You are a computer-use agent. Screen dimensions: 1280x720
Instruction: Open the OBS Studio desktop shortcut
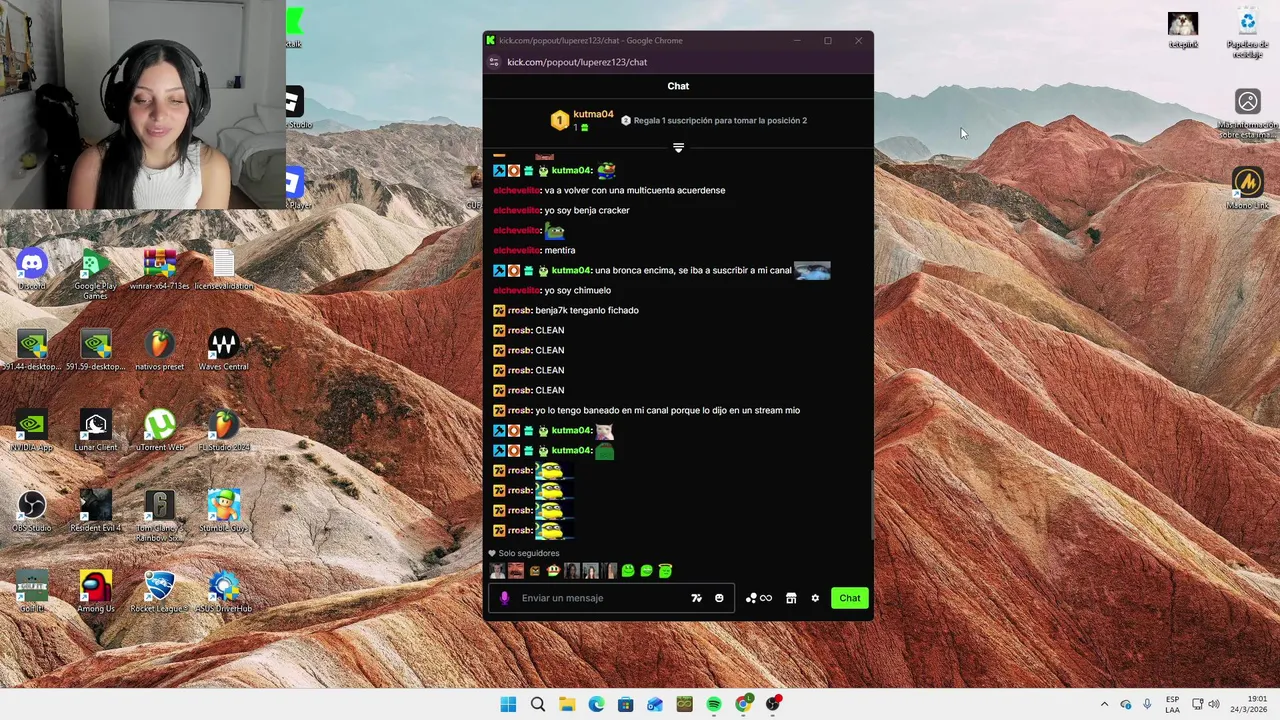[32, 512]
